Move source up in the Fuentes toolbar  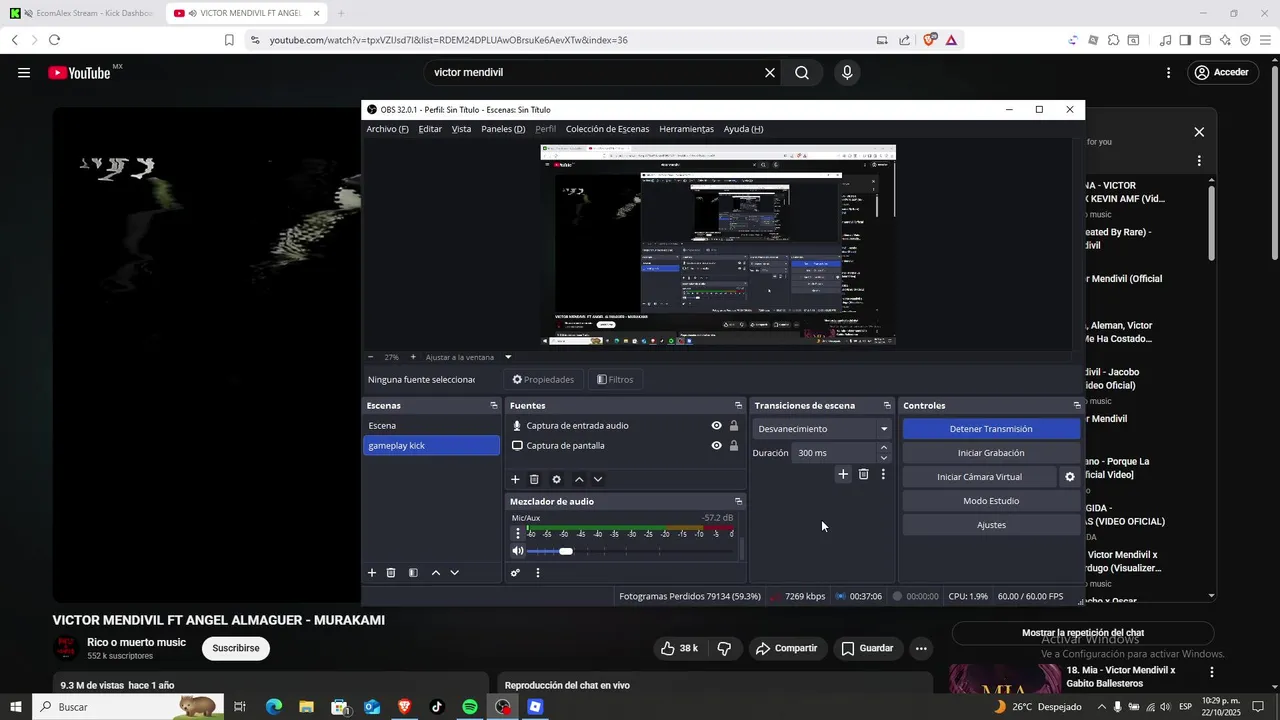(x=579, y=480)
